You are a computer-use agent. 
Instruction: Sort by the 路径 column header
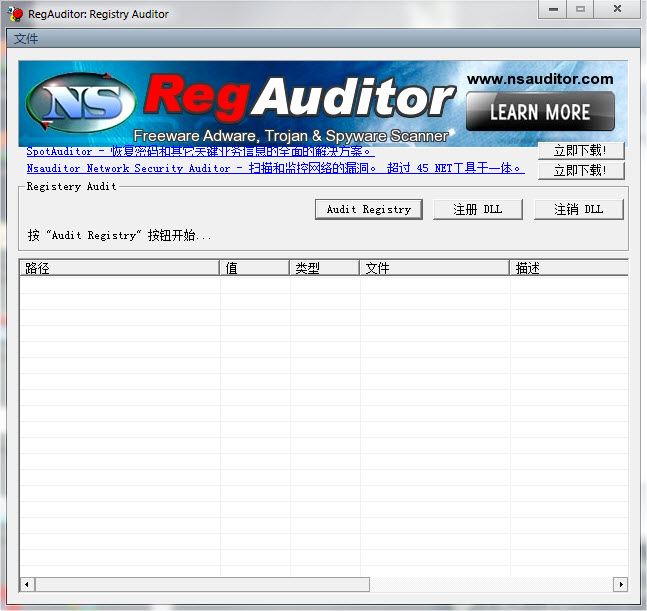coord(119,268)
